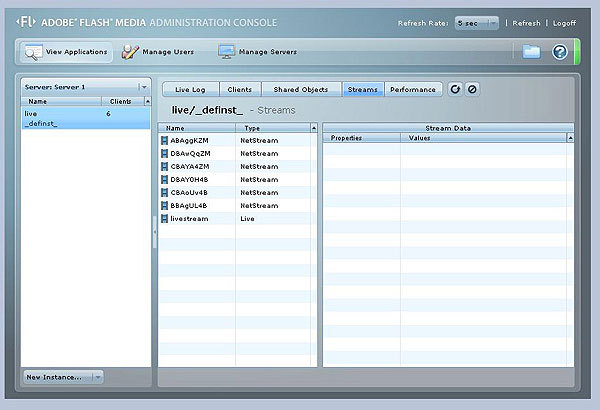Select the Streams tab

363,89
